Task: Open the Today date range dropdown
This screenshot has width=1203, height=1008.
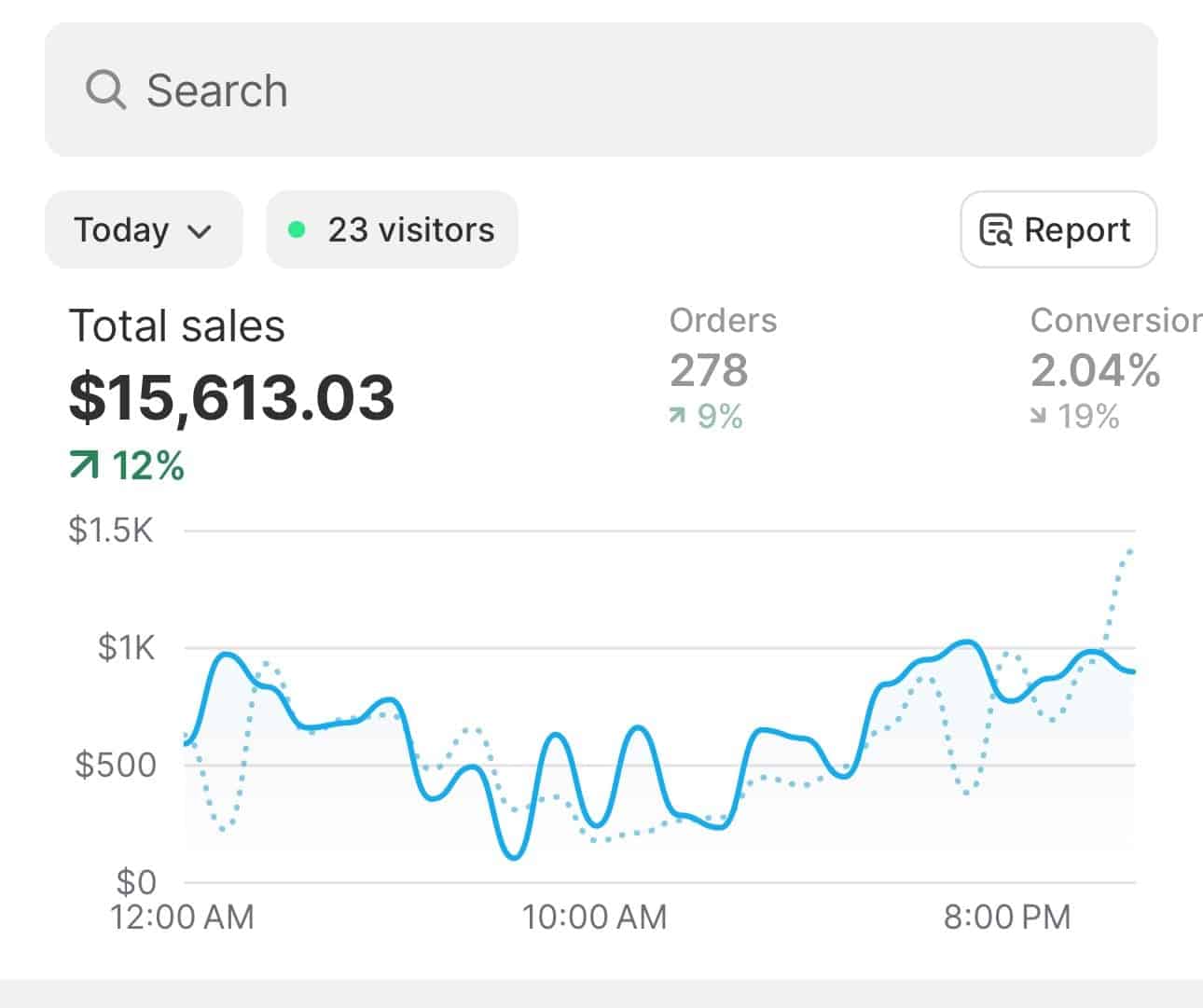Action: coord(143,229)
